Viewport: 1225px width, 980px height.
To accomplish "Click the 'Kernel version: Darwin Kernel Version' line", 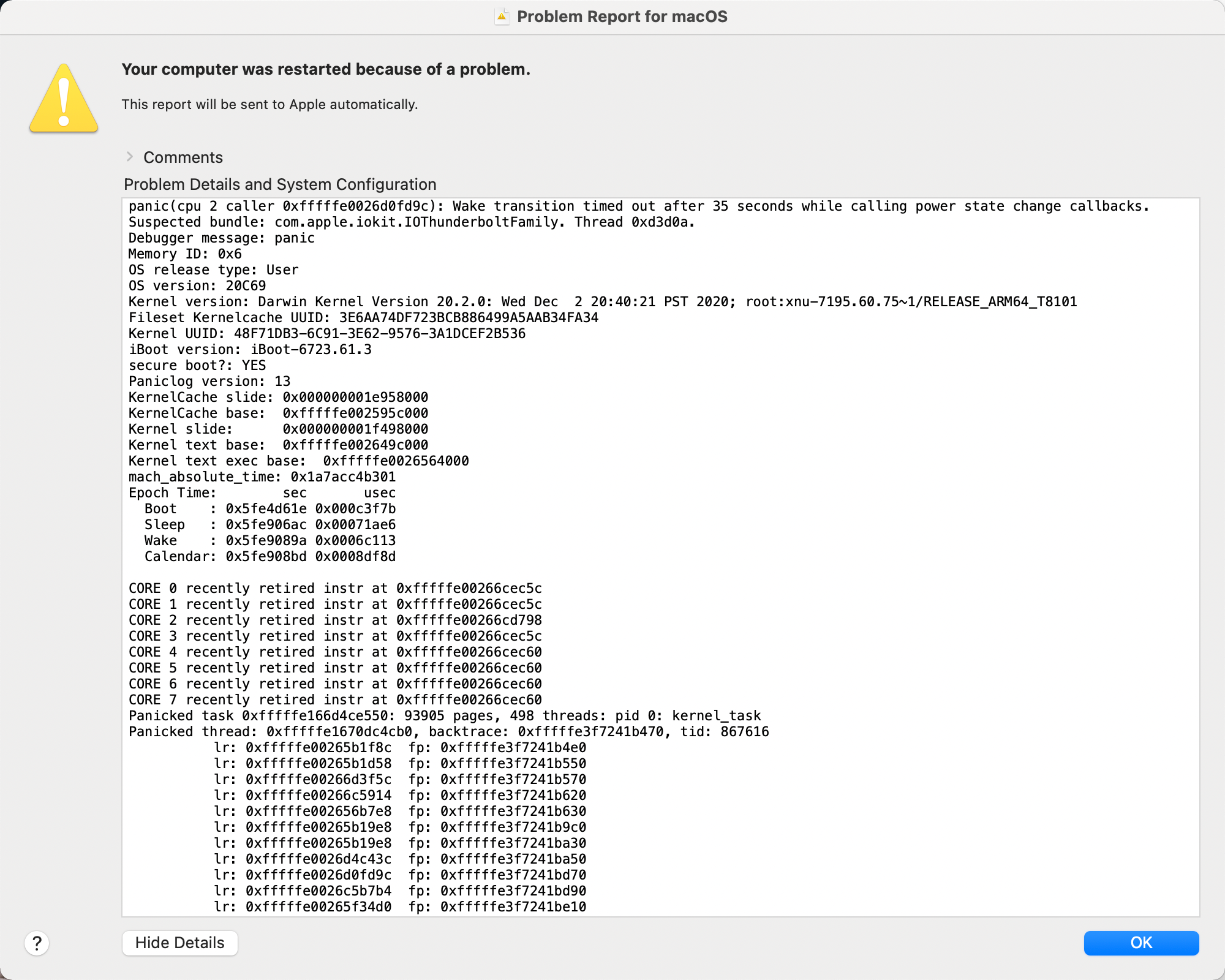I will [603, 302].
